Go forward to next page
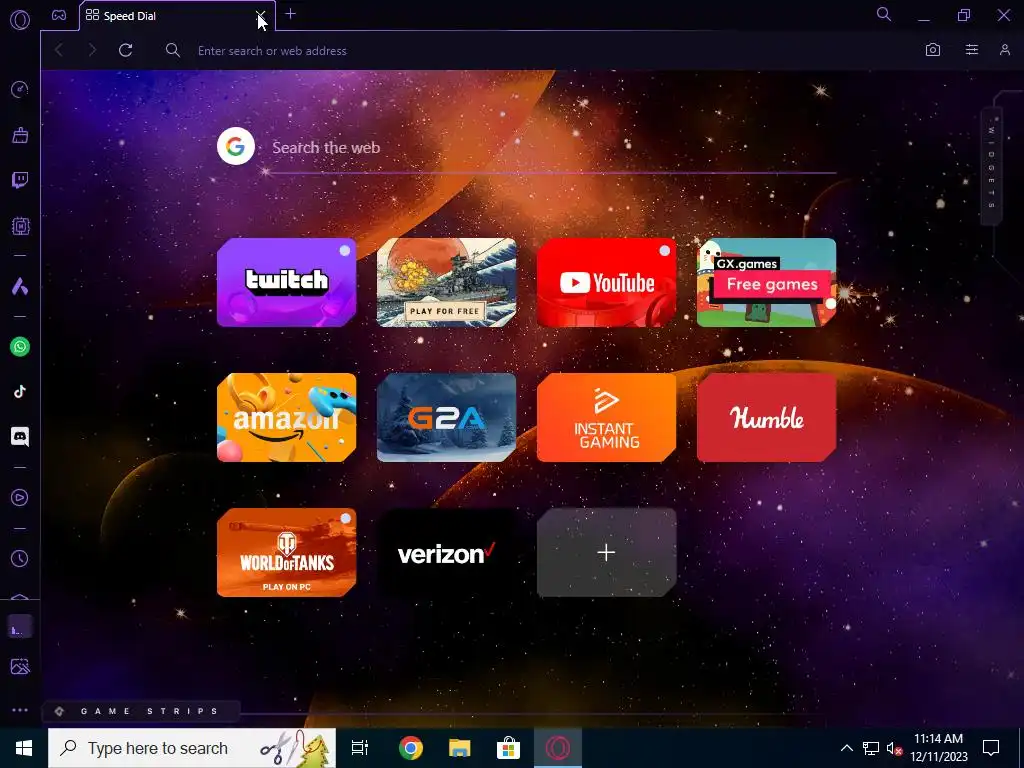 (92, 50)
